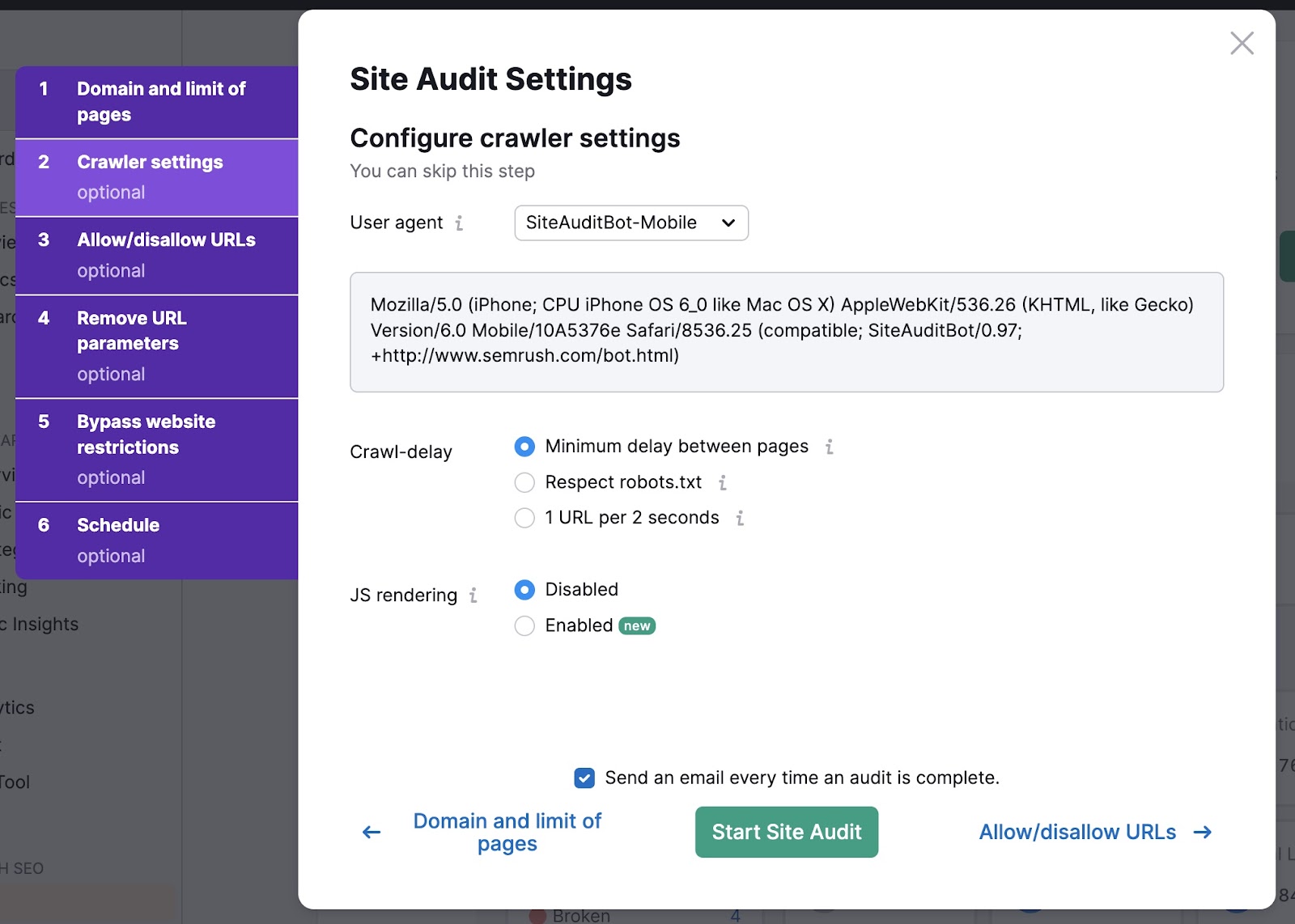
Task: Close the Site Audit Settings dialog with the X
Action: pyautogui.click(x=1242, y=44)
